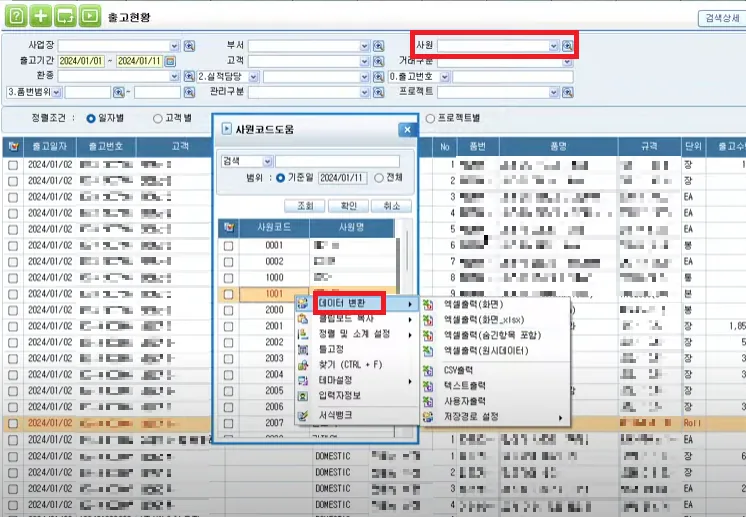746x517 pixels.
Task: Check the box for employee code 0001
Action: pos(228,246)
